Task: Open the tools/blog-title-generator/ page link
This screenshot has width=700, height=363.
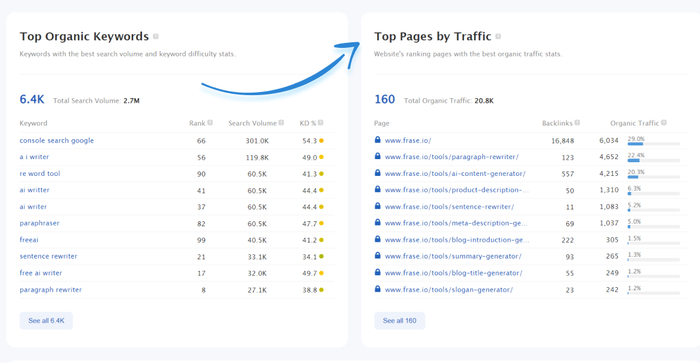Action: tap(454, 273)
